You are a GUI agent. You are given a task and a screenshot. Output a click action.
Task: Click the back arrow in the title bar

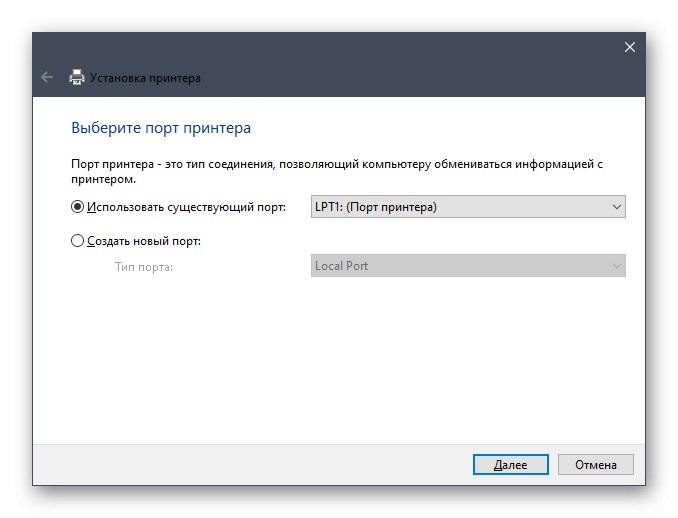(46, 77)
